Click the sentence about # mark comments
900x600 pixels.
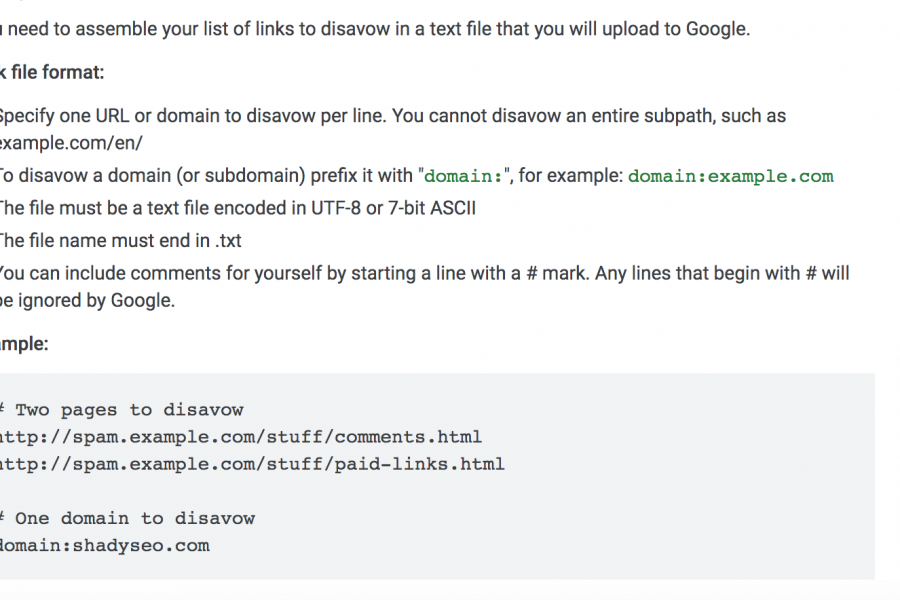click(425, 273)
